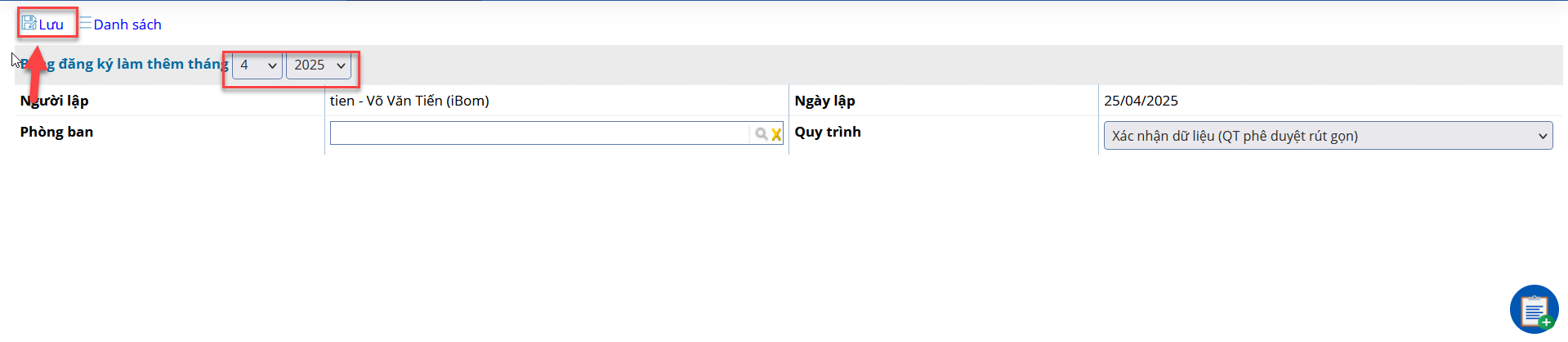
Task: Click the overtime registration title header text
Action: tap(124, 64)
